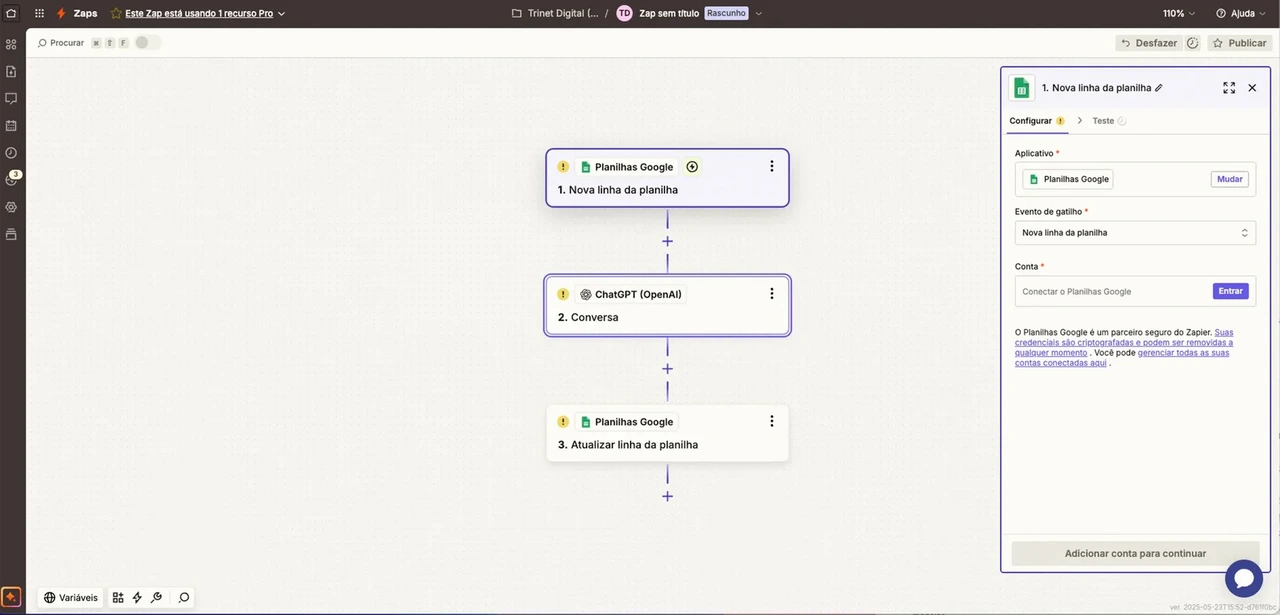Click Este Zap está usando 1 recurso Pro
The width and height of the screenshot is (1280, 615).
(x=199, y=14)
